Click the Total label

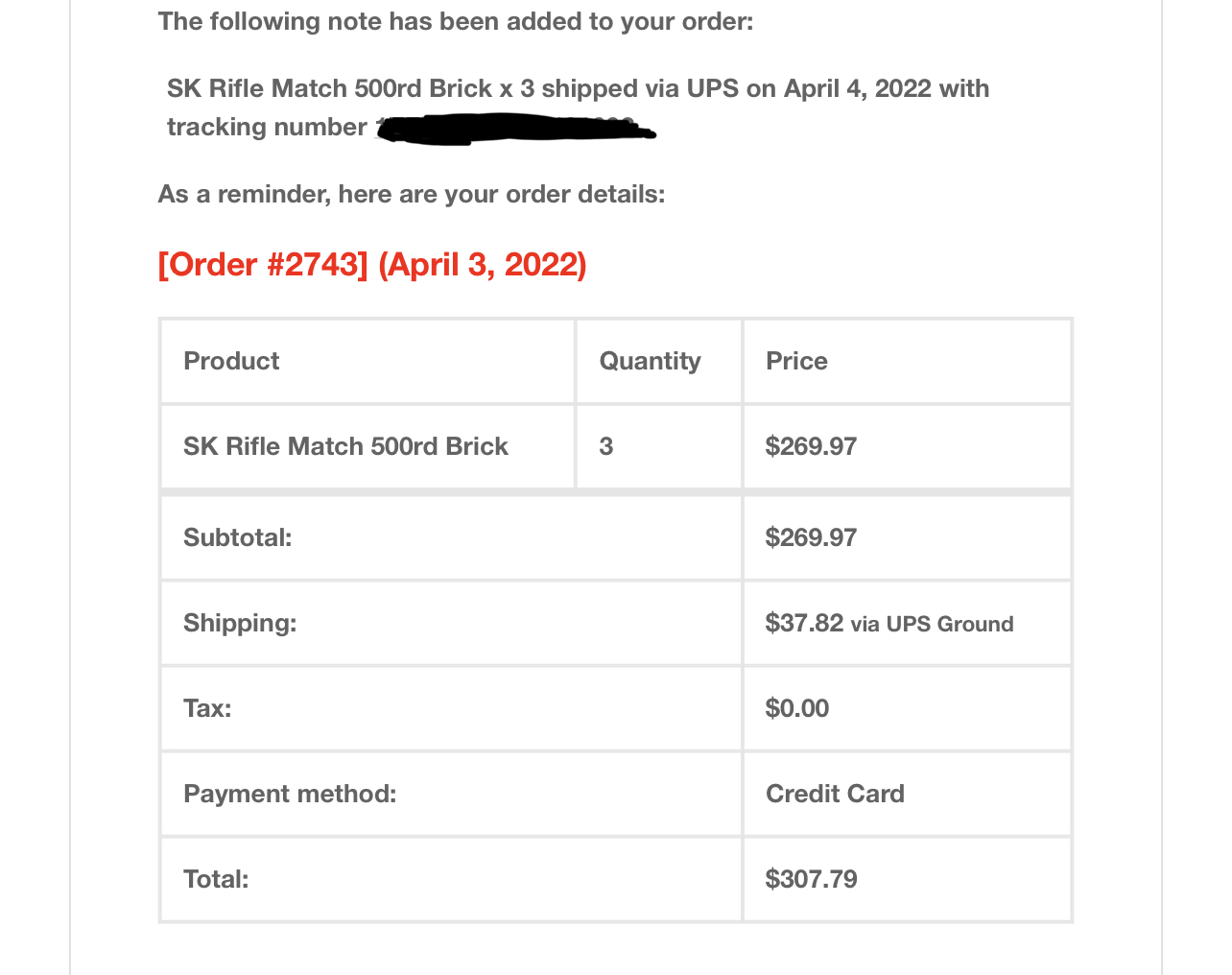(x=216, y=879)
